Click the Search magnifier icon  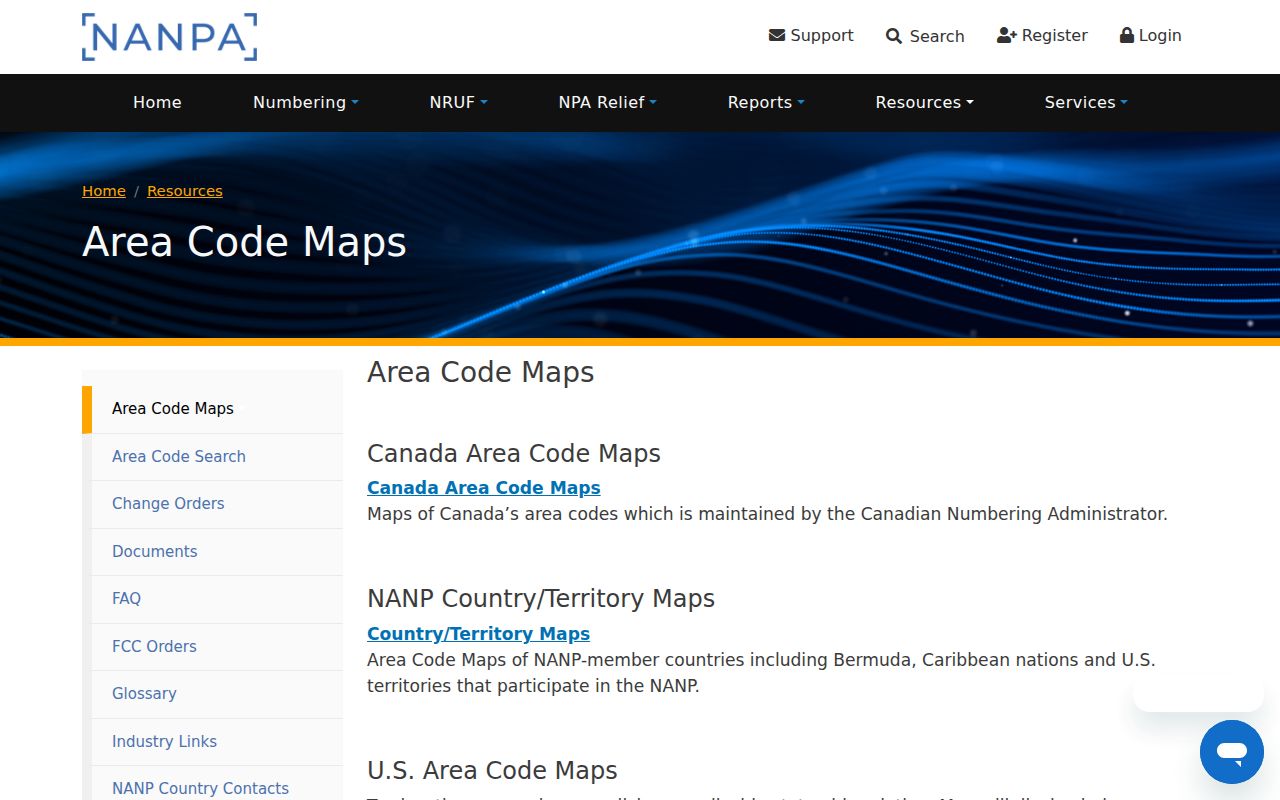(x=894, y=36)
